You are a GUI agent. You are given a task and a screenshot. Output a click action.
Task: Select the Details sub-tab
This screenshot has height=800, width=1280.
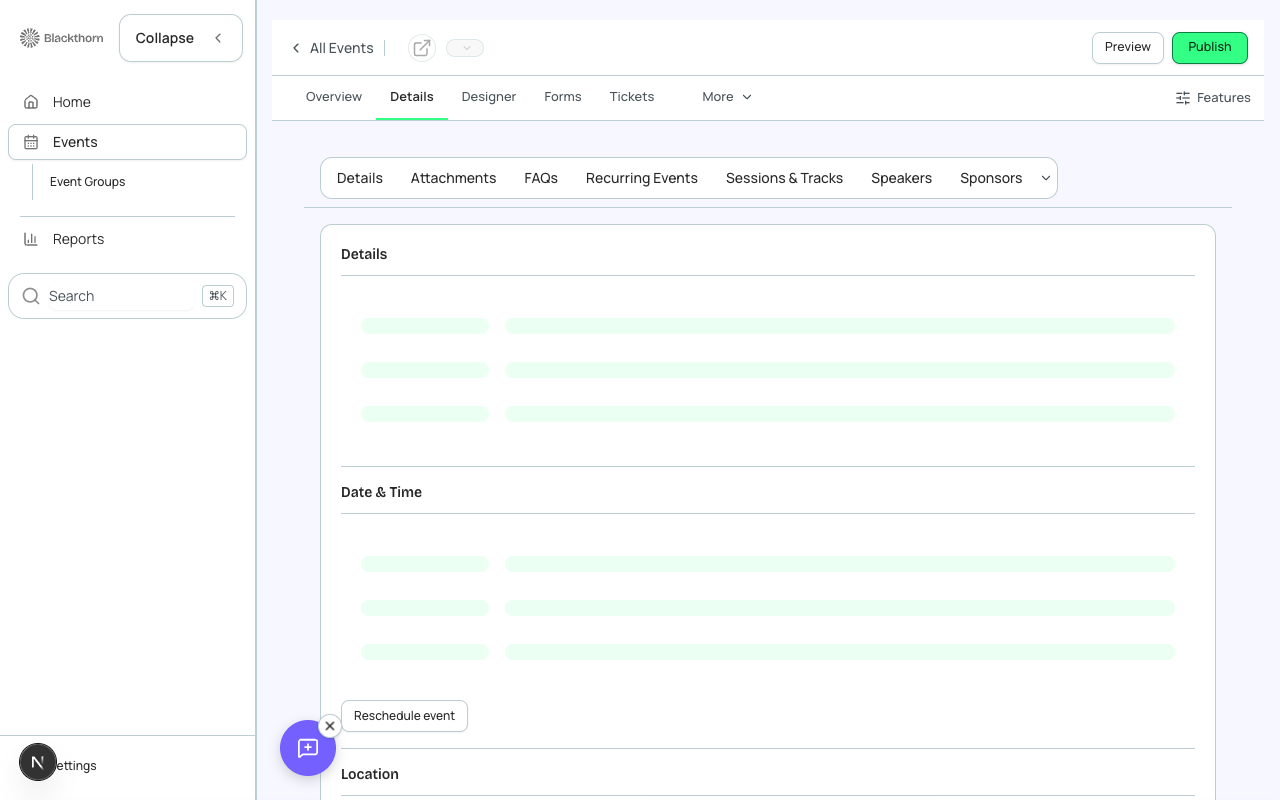pyautogui.click(x=360, y=178)
